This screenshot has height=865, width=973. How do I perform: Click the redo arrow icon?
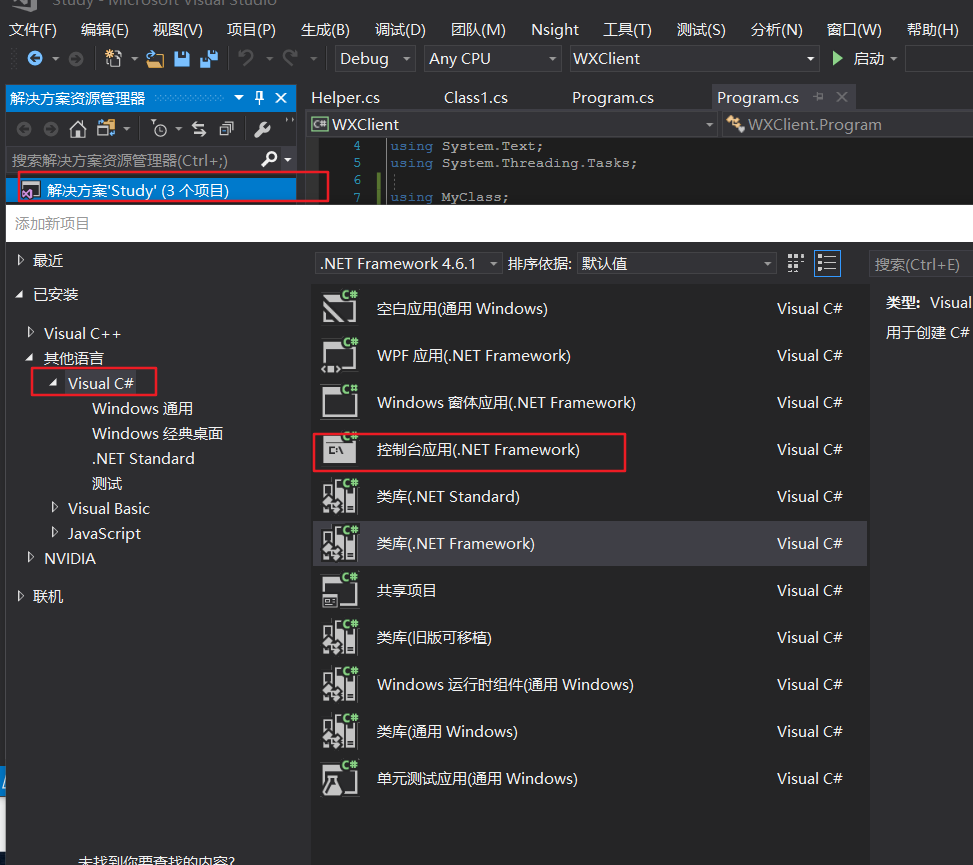[290, 58]
